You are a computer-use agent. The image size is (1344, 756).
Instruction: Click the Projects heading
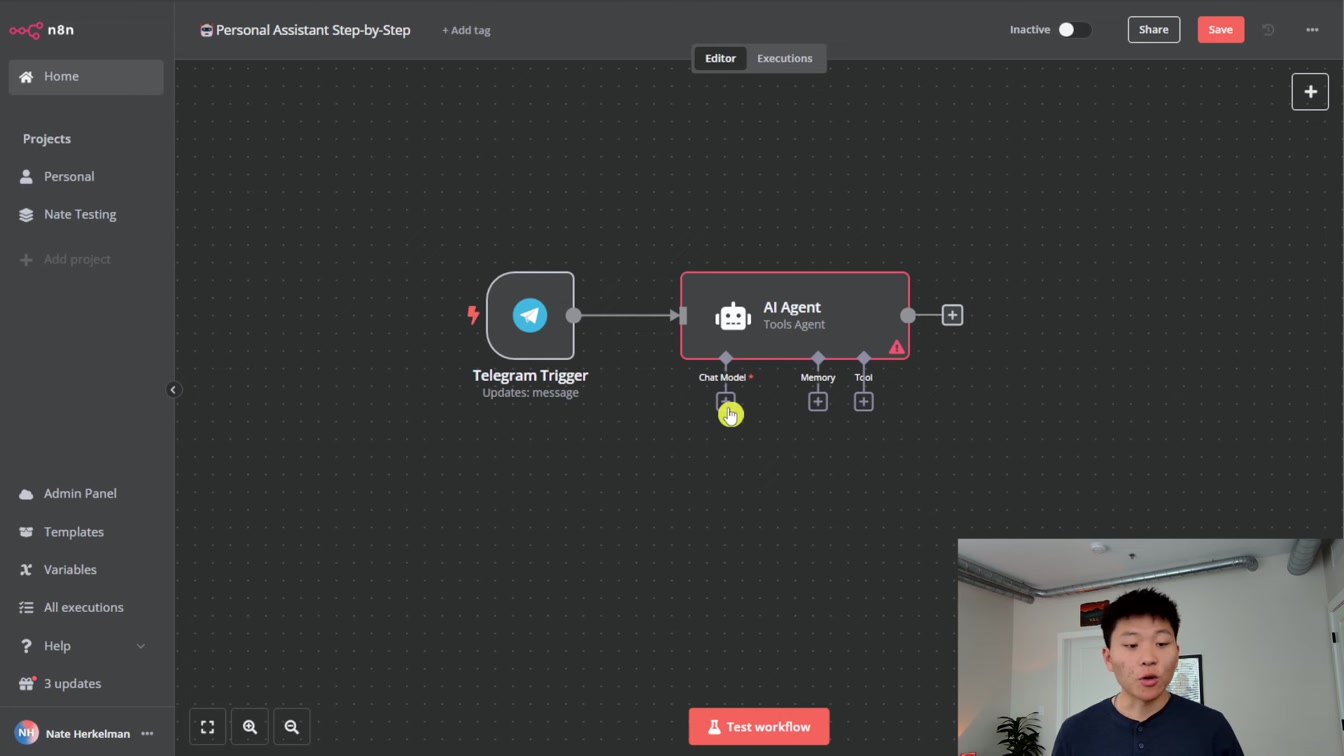(47, 139)
